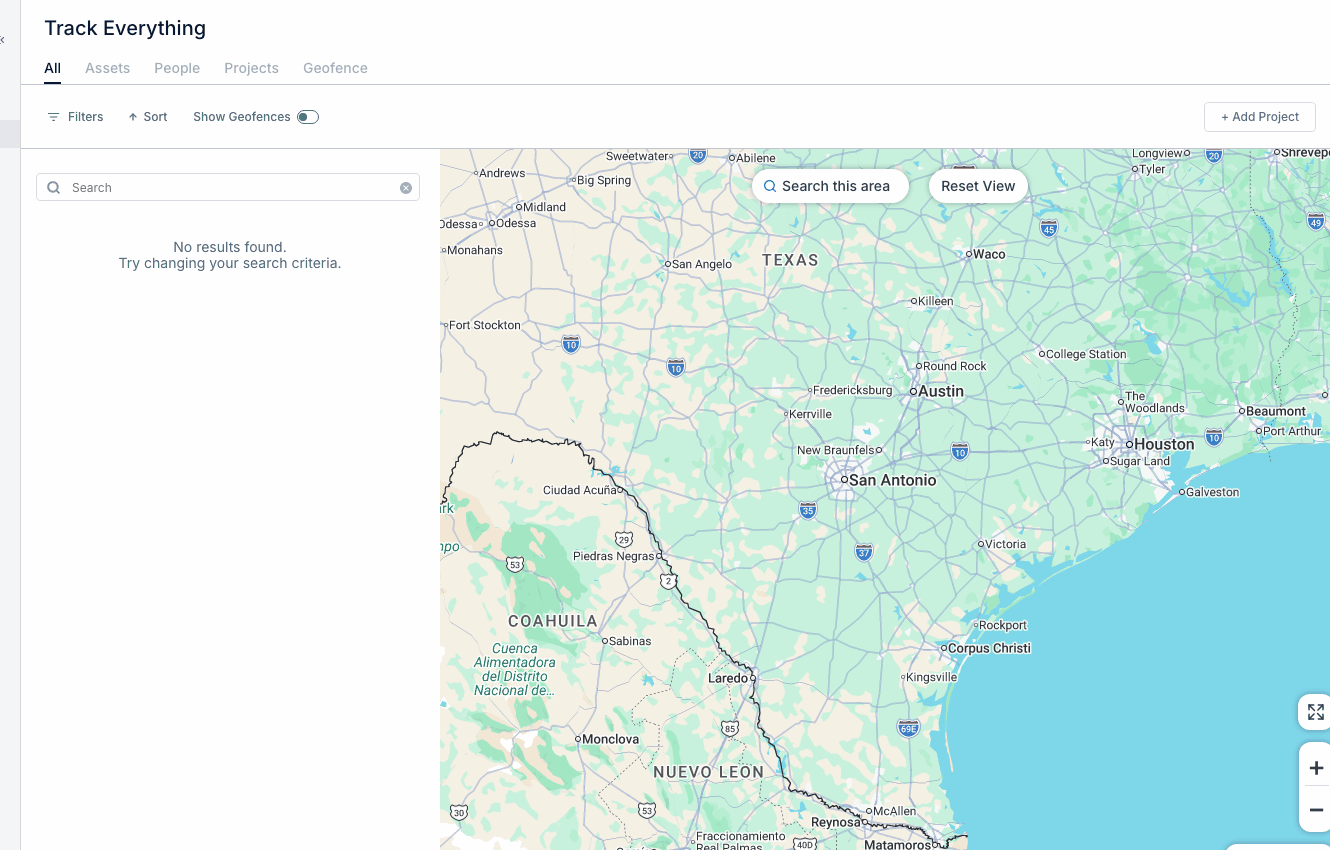Expand the map to fullscreen
The height and width of the screenshot is (850, 1330).
tap(1315, 711)
